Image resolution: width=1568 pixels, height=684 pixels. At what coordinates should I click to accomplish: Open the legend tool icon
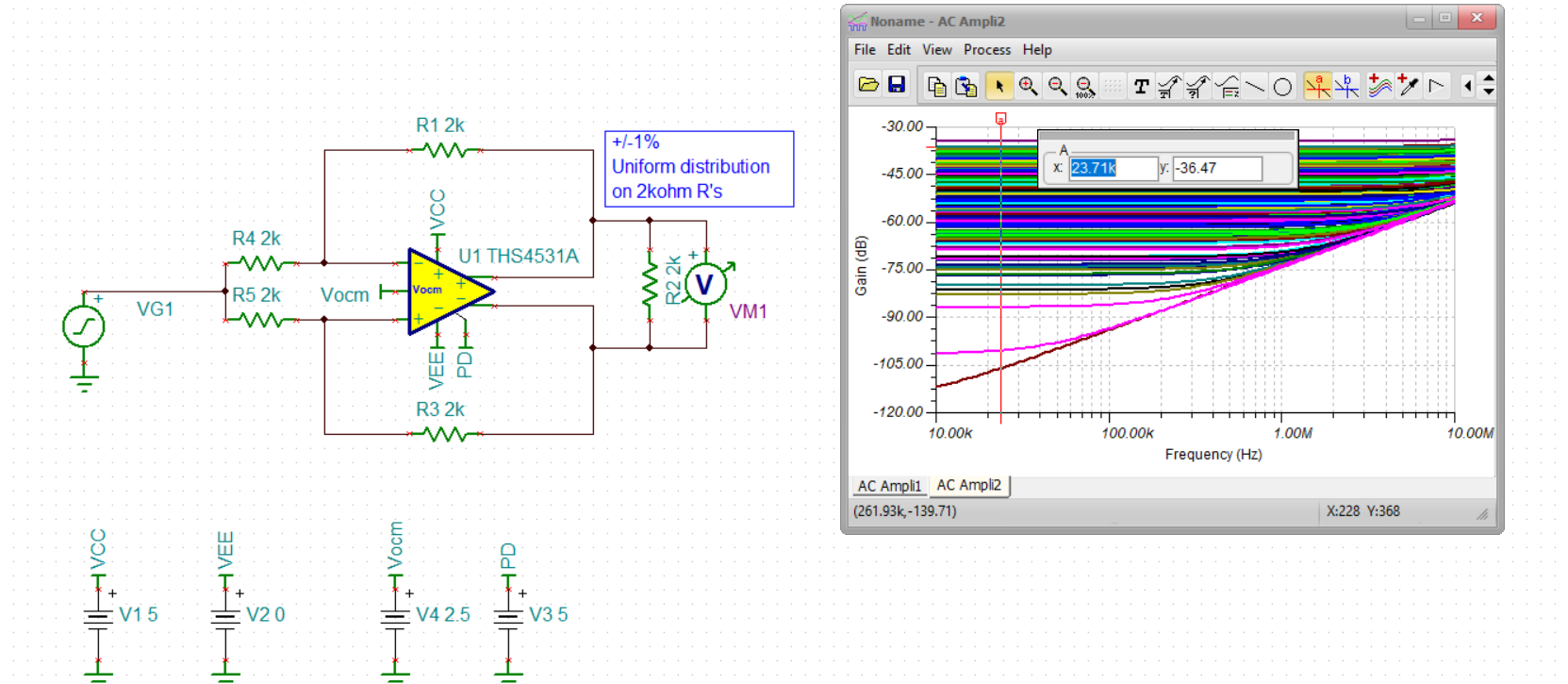click(1227, 86)
